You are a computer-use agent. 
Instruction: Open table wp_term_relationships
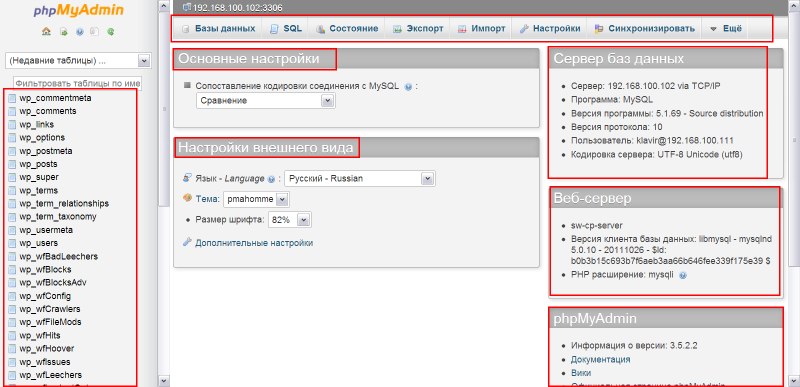point(64,203)
